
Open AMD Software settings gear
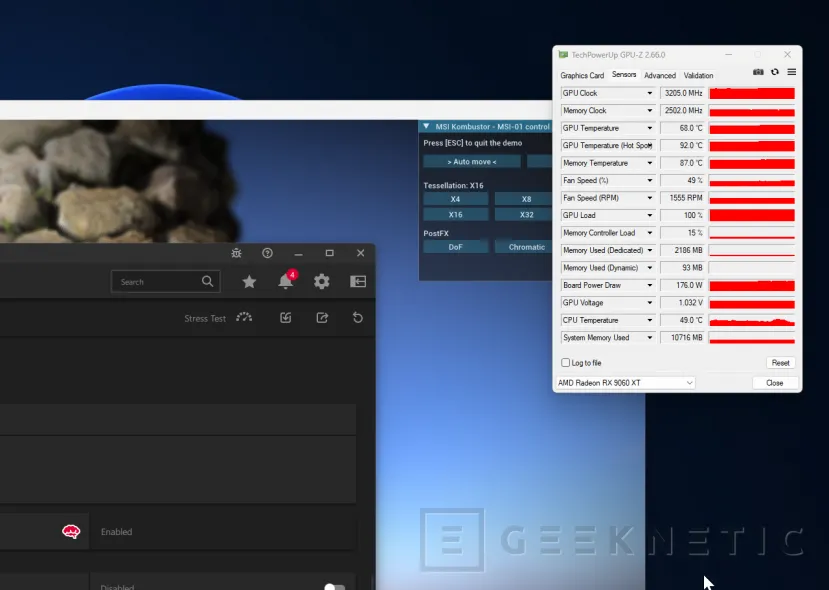(321, 281)
